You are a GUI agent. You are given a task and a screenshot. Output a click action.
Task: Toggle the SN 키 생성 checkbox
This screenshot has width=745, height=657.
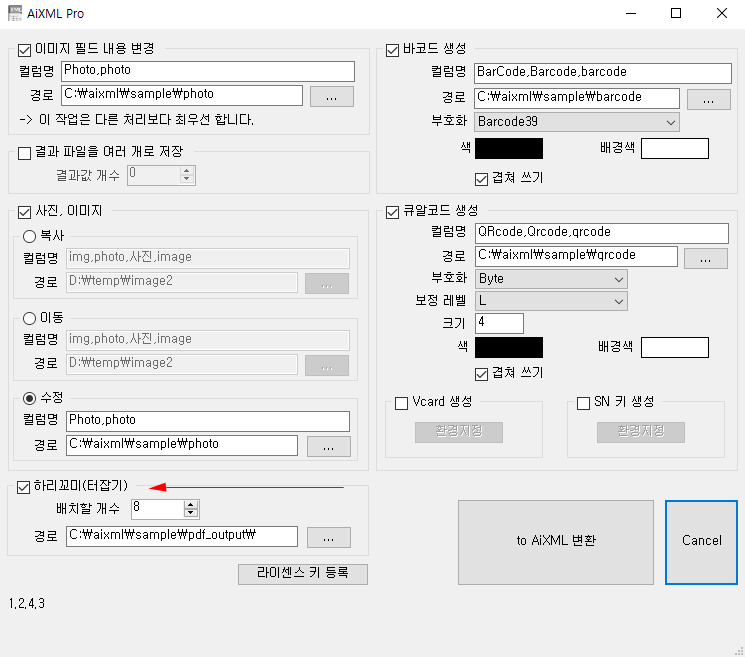click(x=584, y=403)
